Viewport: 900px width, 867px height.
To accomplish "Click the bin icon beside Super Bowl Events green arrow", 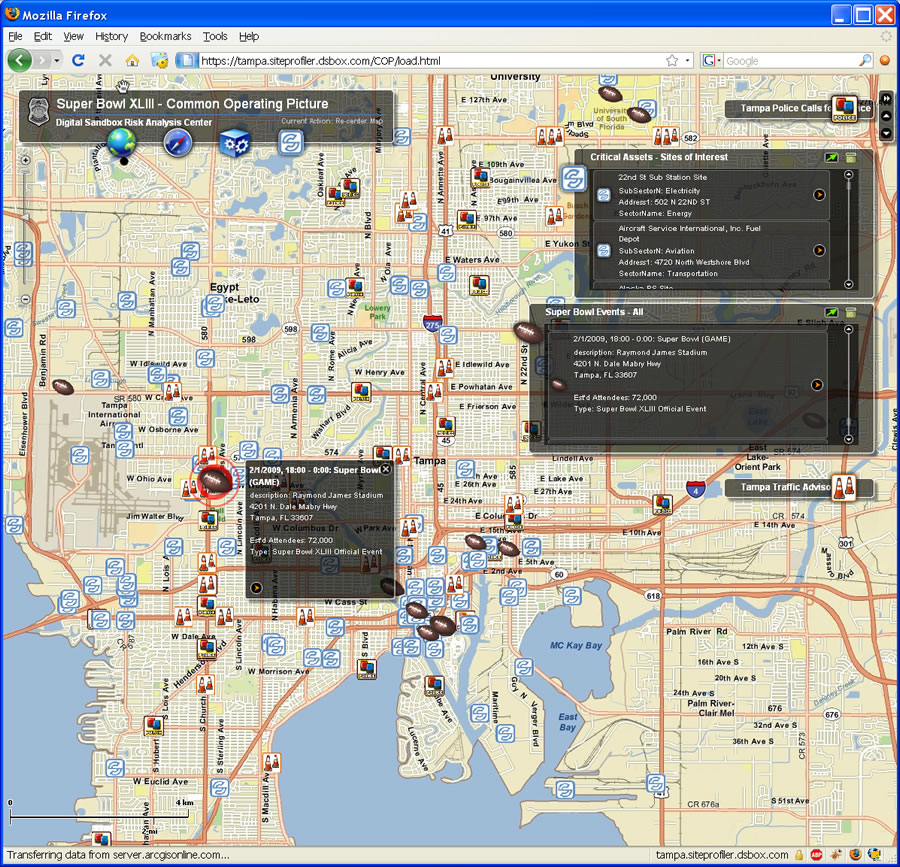I will [851, 312].
